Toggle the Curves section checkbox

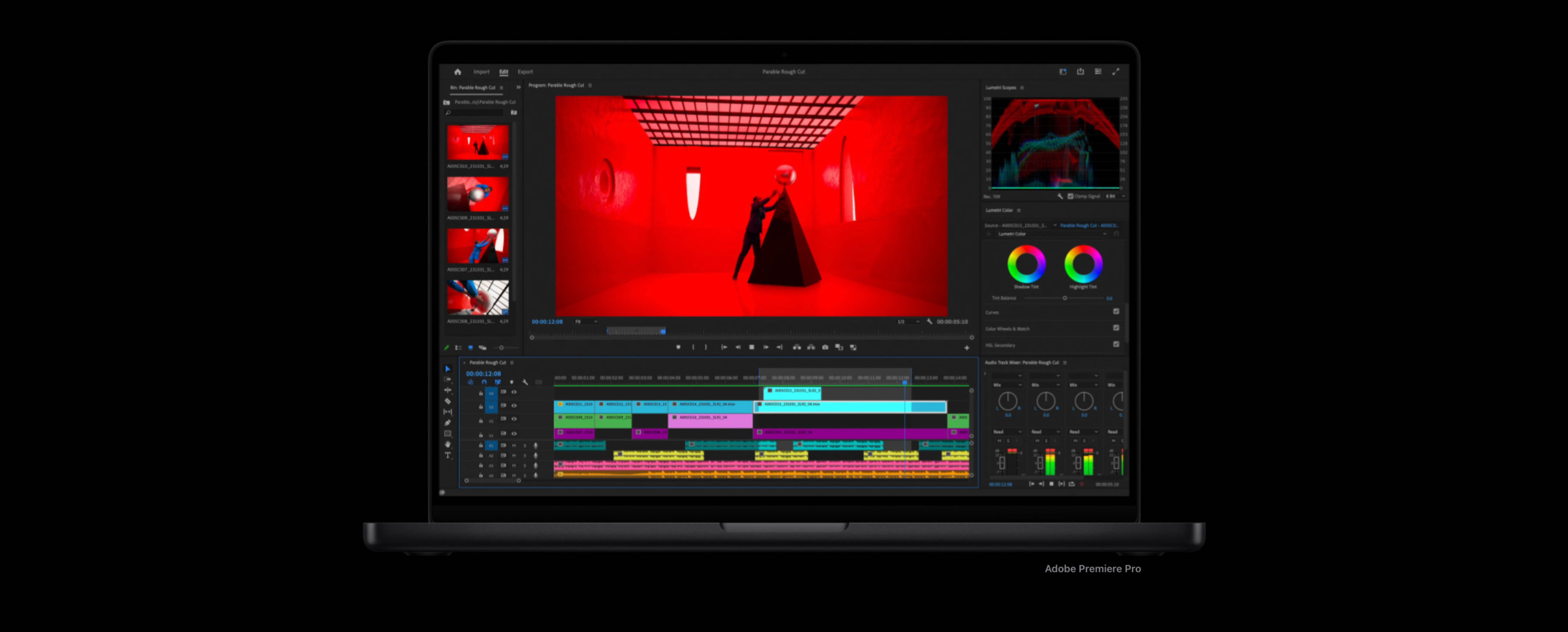1116,312
